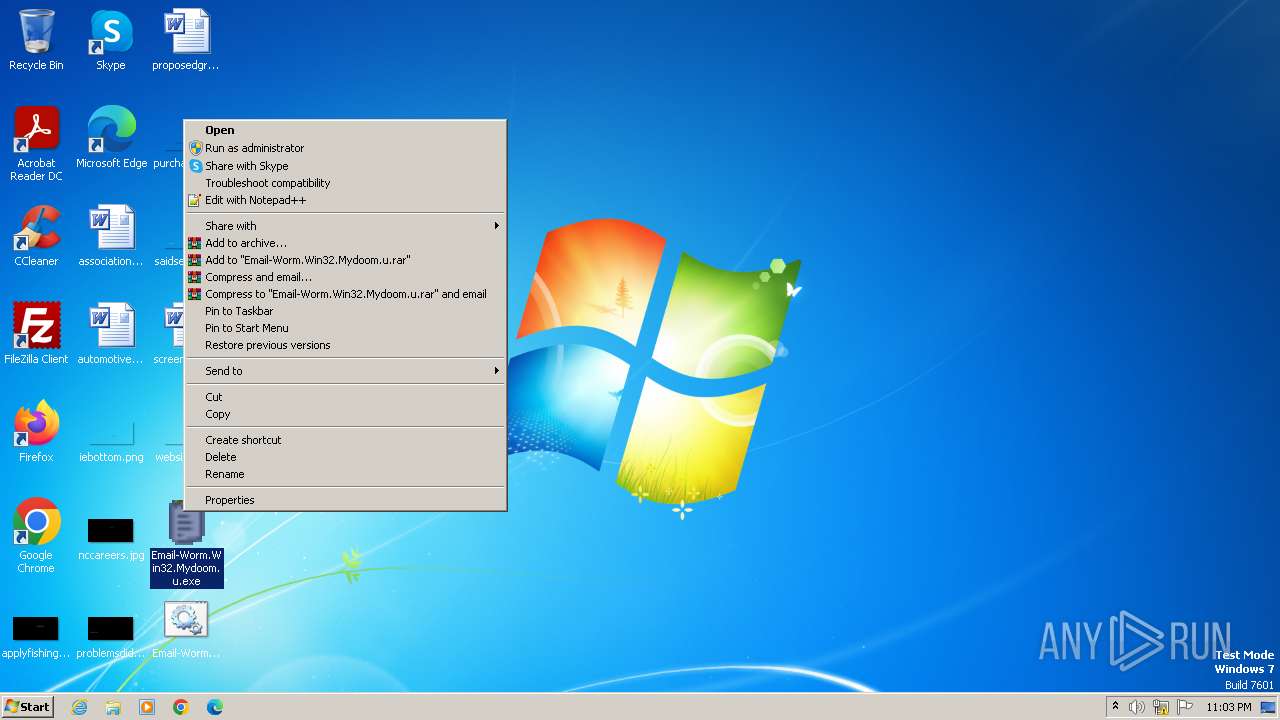Screen dimensions: 1280x720
Task: Select the Microsoft Edge desktop shortcut
Action: click(x=111, y=138)
